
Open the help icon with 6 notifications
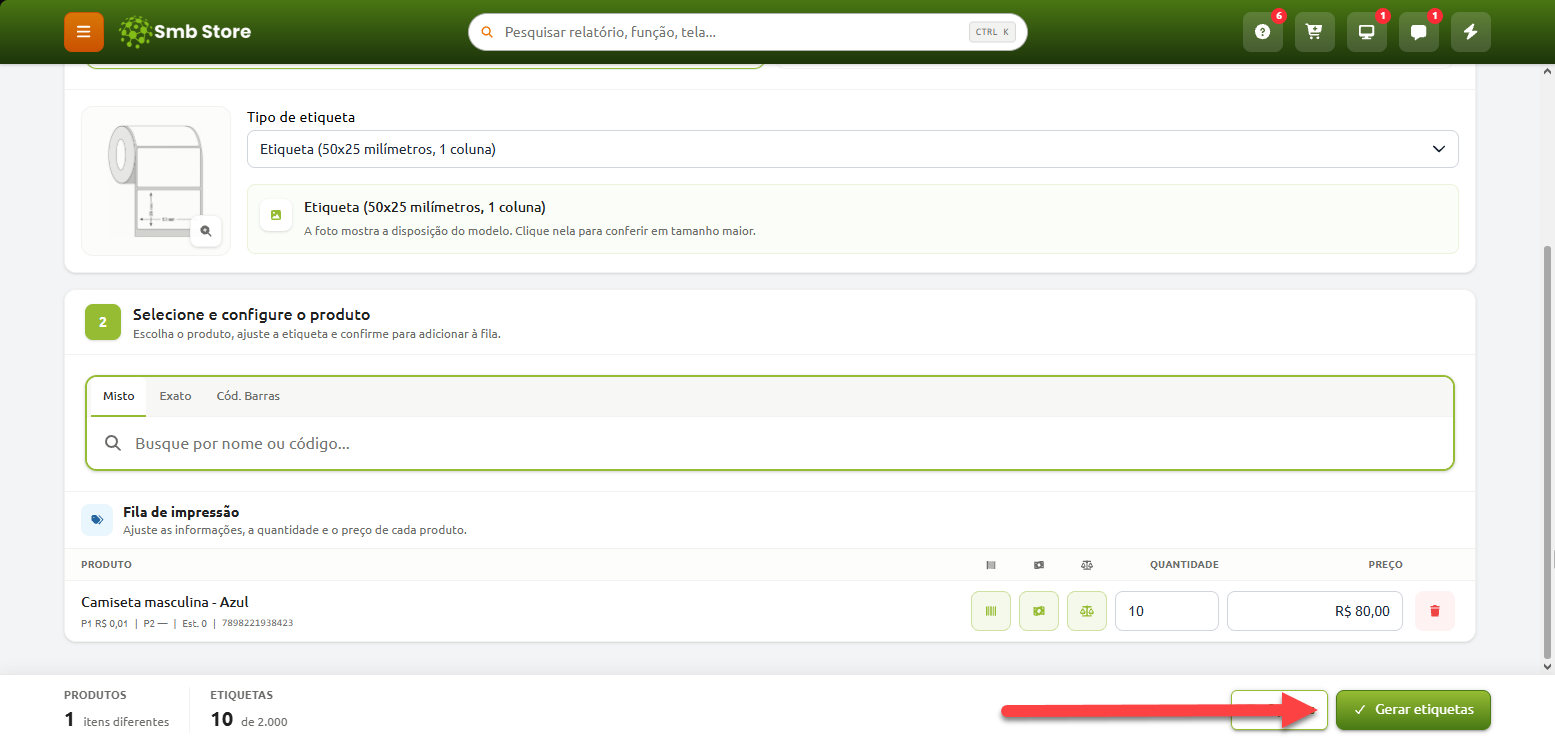pyautogui.click(x=1263, y=32)
